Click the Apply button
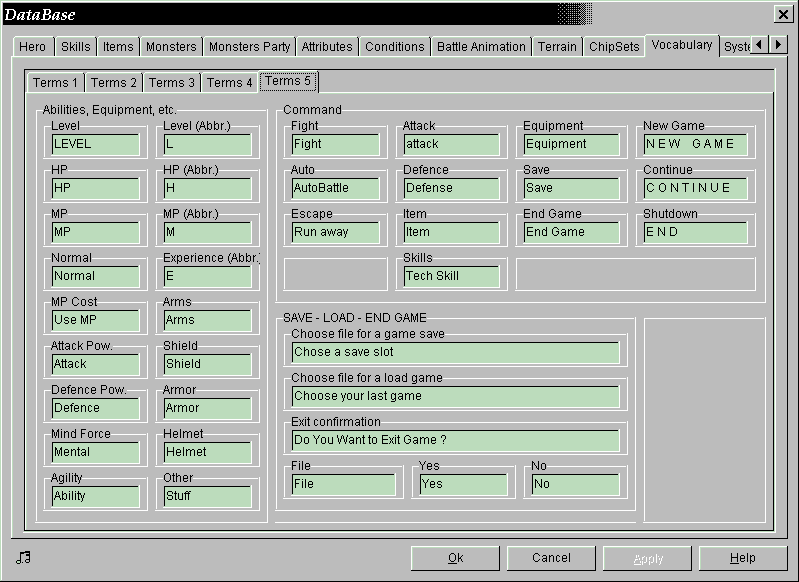The width and height of the screenshot is (799, 582). (647, 558)
